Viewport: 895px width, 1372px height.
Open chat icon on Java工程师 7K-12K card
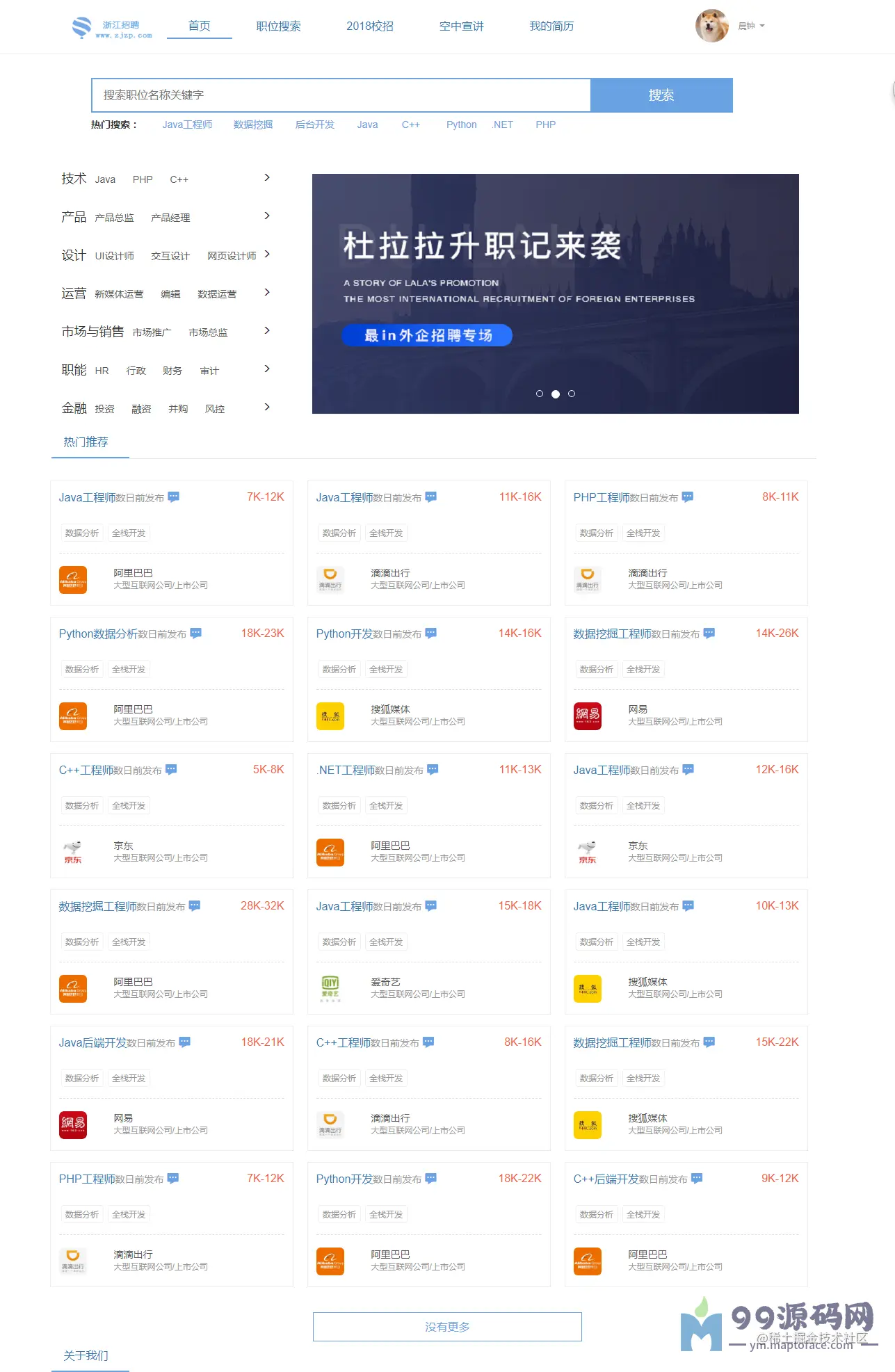(174, 497)
